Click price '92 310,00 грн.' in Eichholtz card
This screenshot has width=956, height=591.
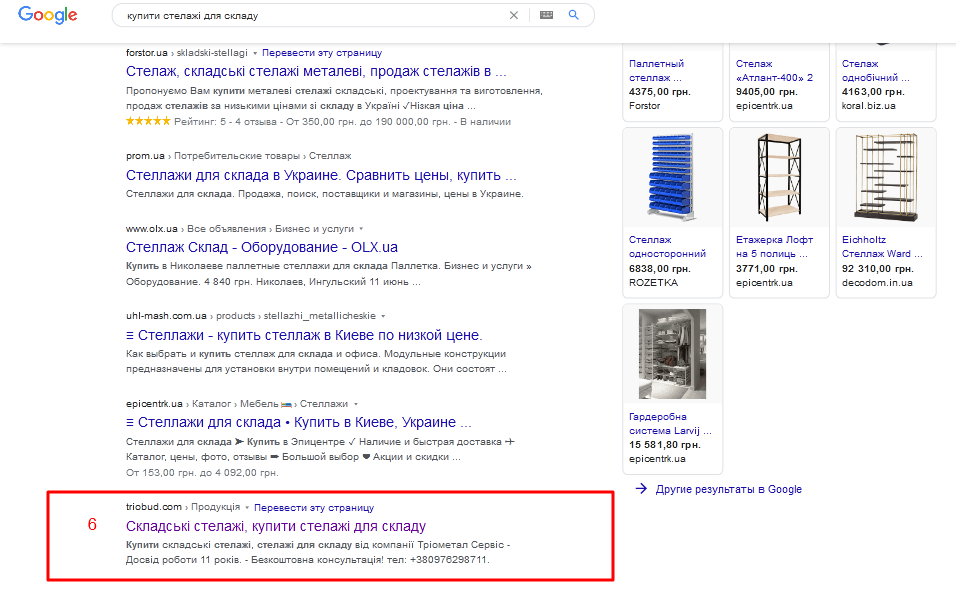tap(877, 268)
